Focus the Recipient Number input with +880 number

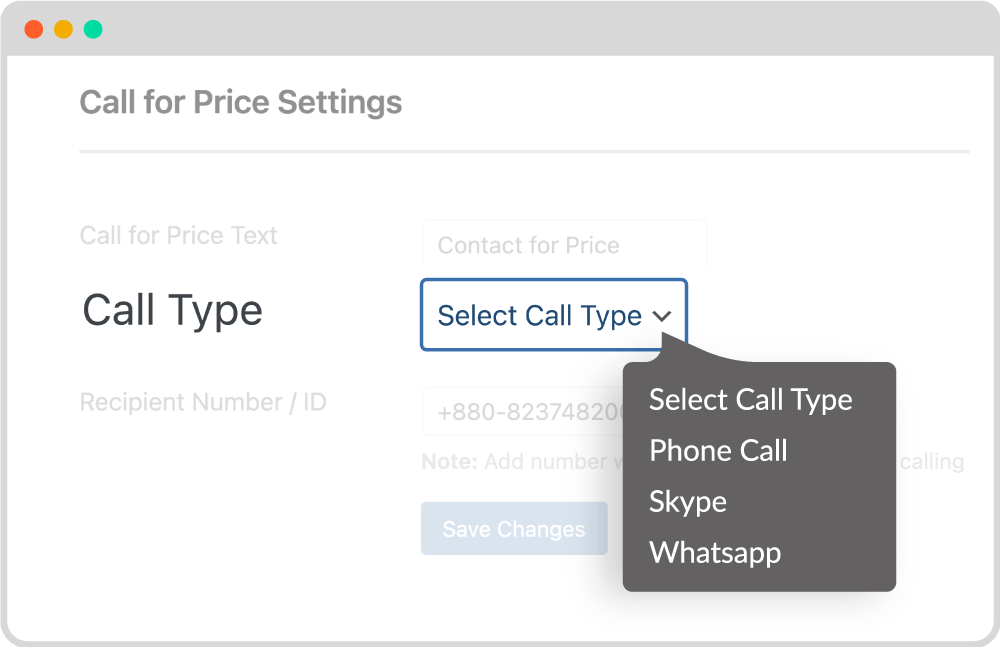pyautogui.click(x=523, y=412)
